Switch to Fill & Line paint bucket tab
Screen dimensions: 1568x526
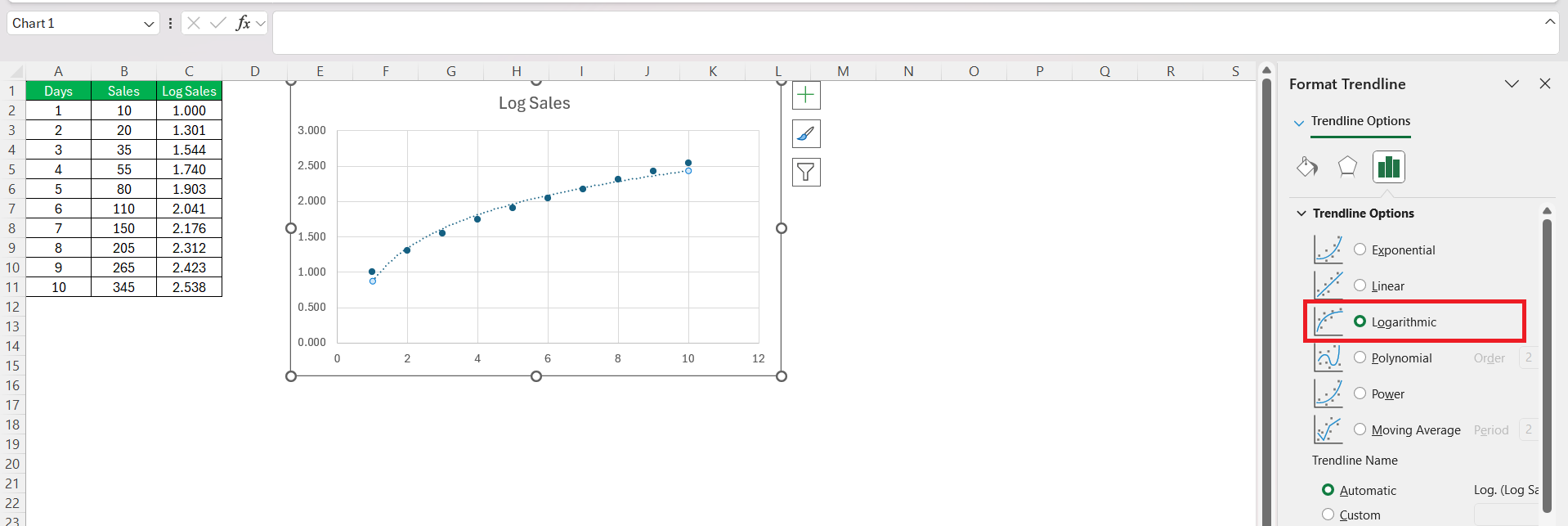1307,167
